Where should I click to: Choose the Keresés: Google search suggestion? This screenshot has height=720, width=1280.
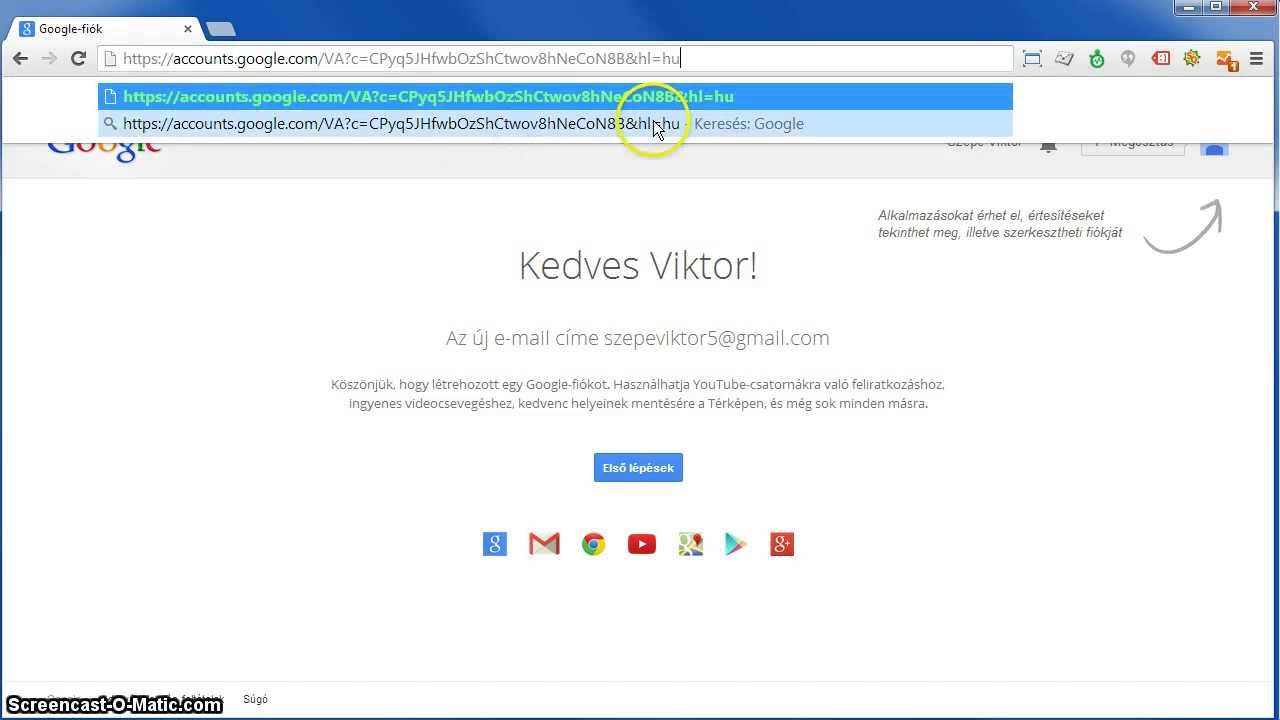click(555, 124)
